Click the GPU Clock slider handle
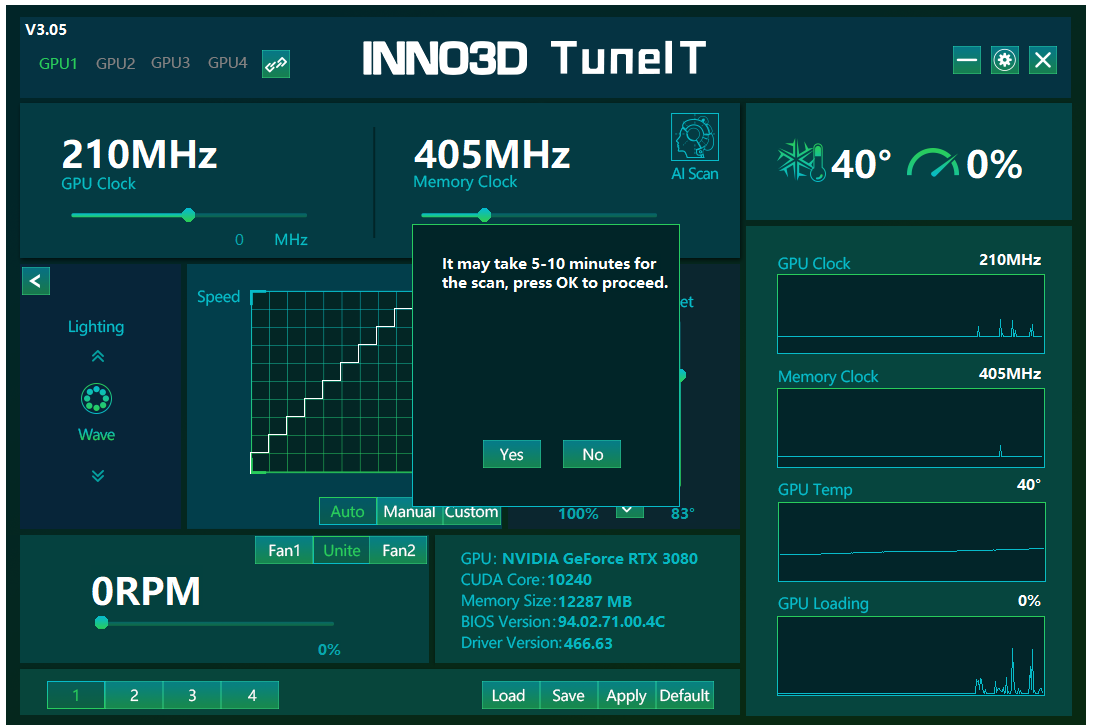The width and height of the screenshot is (1093, 728). tap(188, 215)
